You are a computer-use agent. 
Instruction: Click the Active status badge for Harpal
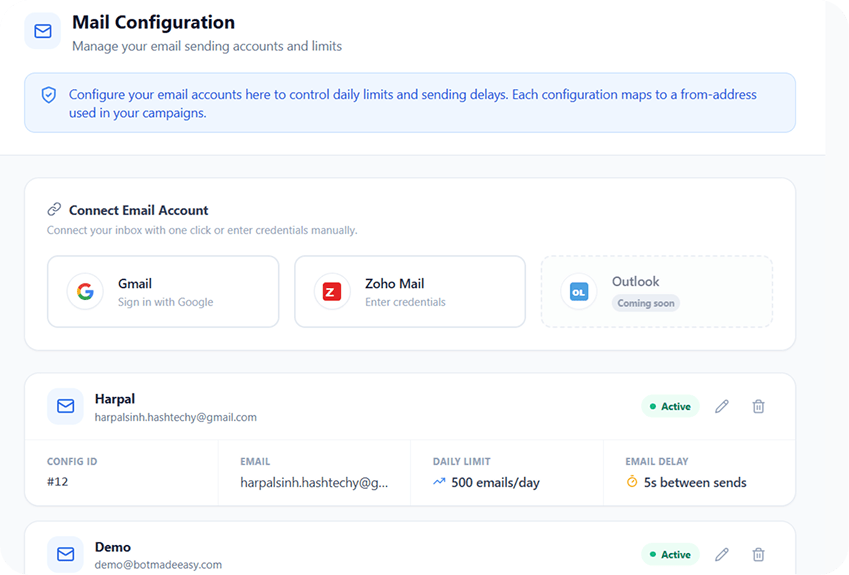point(670,407)
